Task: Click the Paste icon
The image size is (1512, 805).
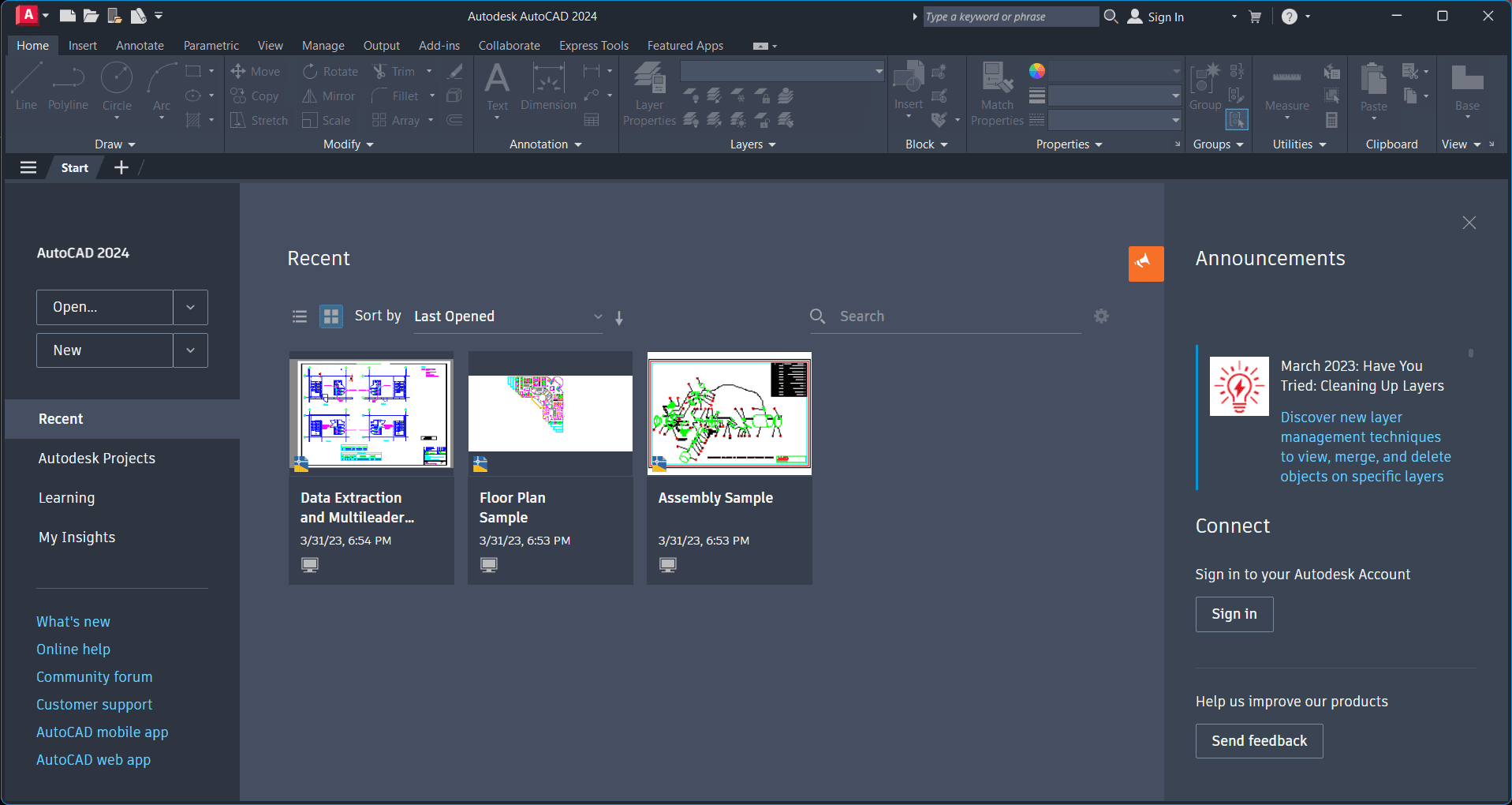Action: pyautogui.click(x=1373, y=78)
